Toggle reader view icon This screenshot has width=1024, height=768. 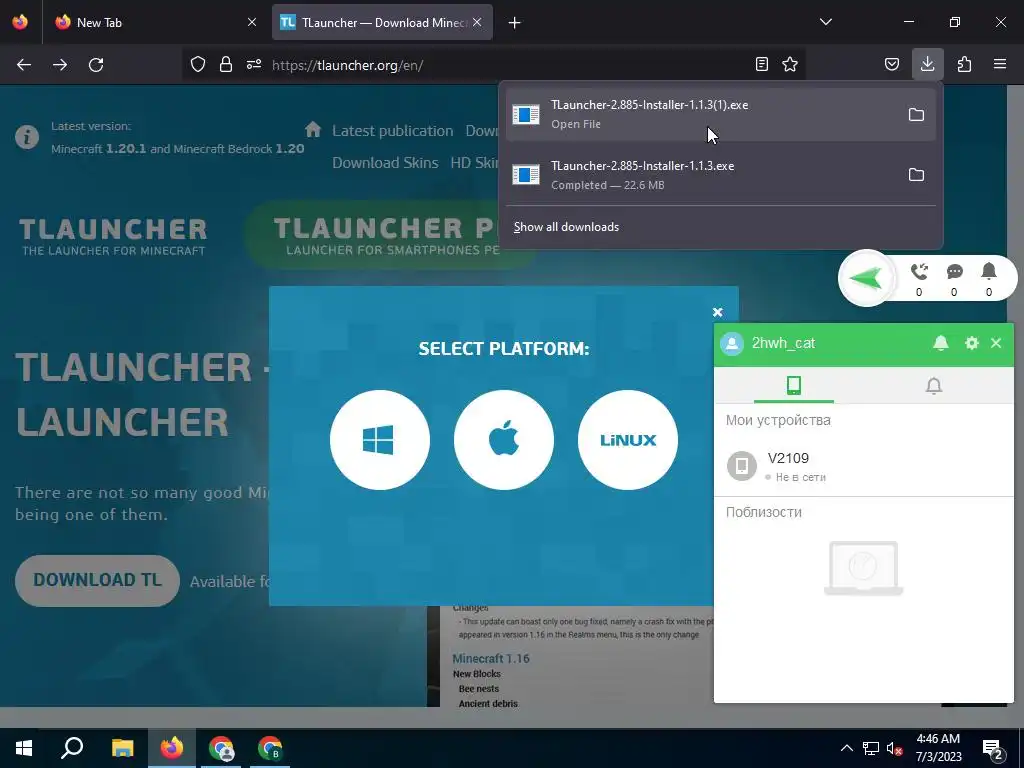(x=761, y=65)
